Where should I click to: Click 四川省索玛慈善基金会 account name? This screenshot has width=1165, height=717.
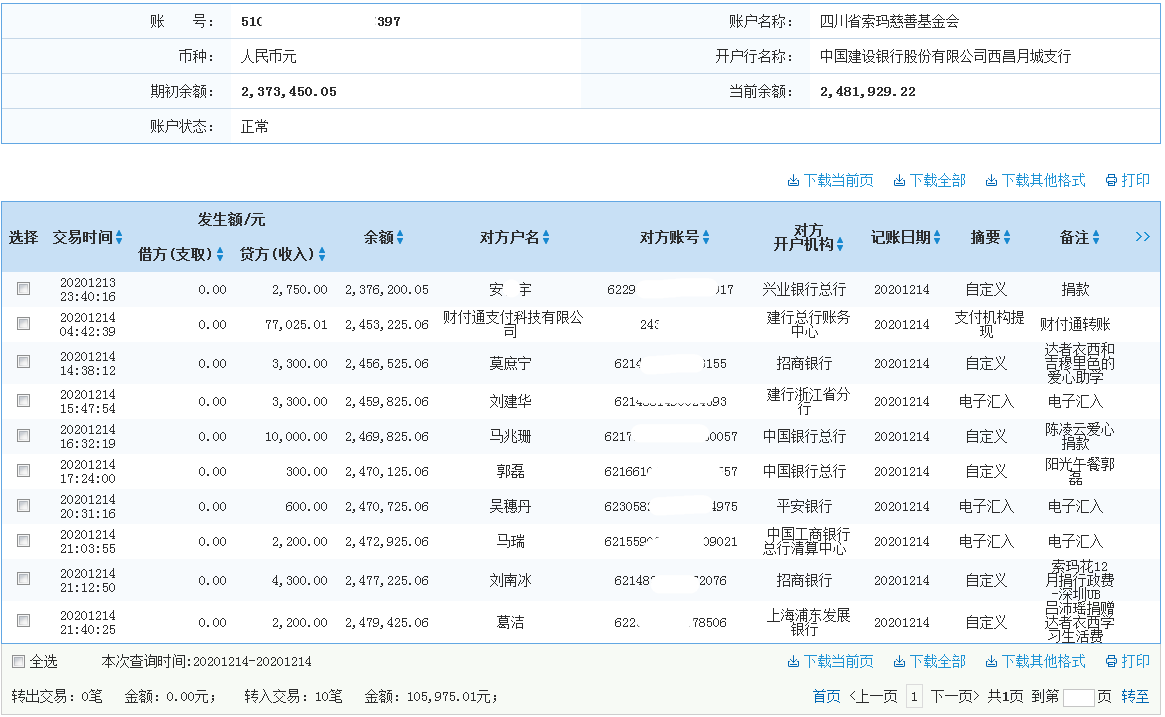889,22
